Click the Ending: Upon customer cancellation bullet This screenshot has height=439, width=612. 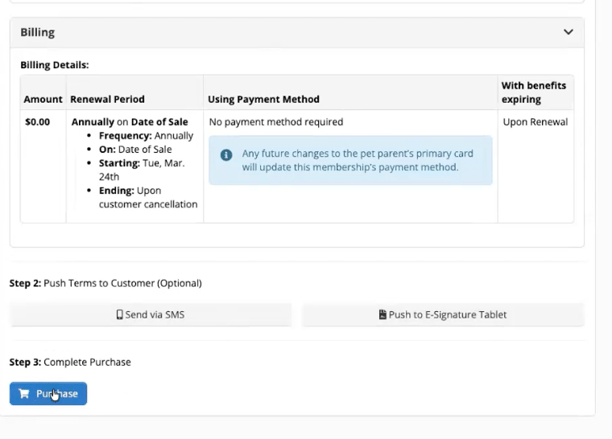click(148, 197)
